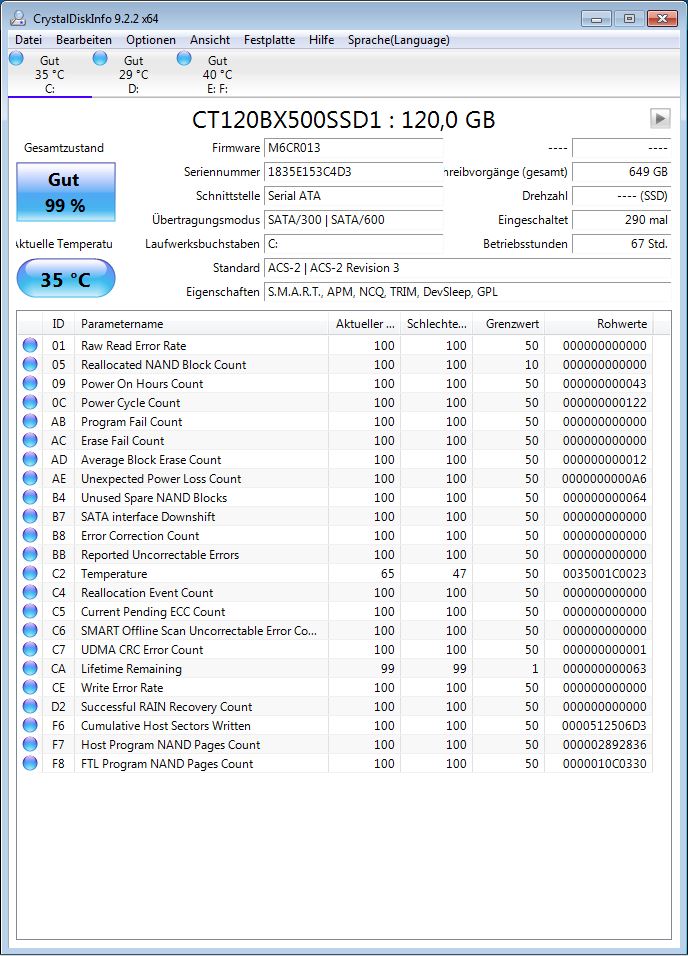Select the E: F: drive status orb

pos(184,59)
